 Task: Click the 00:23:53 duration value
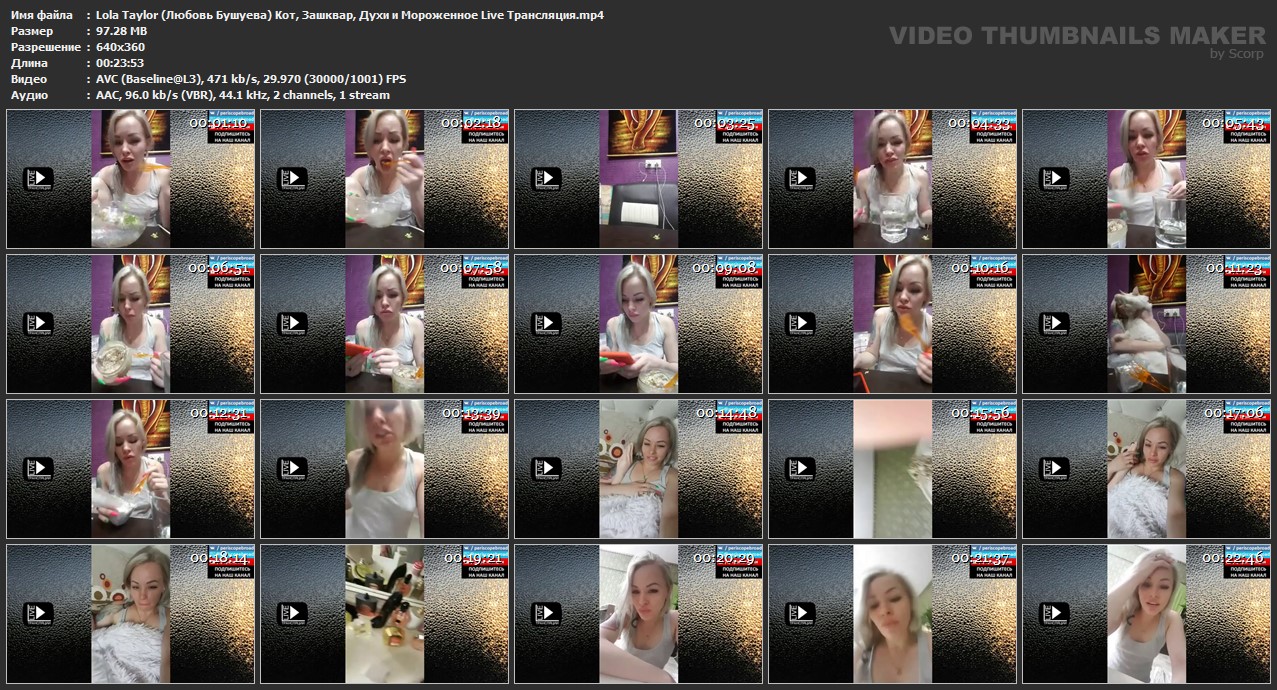pos(120,63)
